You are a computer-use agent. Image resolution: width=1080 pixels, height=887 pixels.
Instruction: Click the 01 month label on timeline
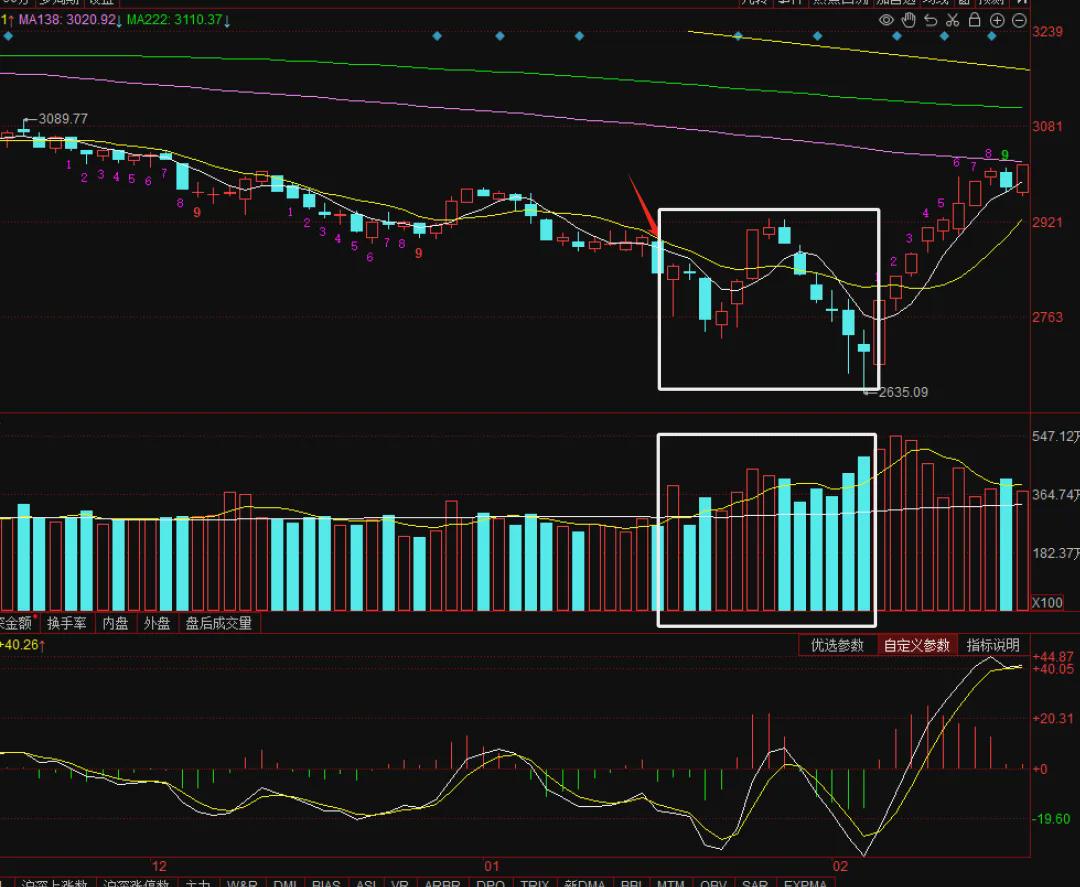(491, 866)
